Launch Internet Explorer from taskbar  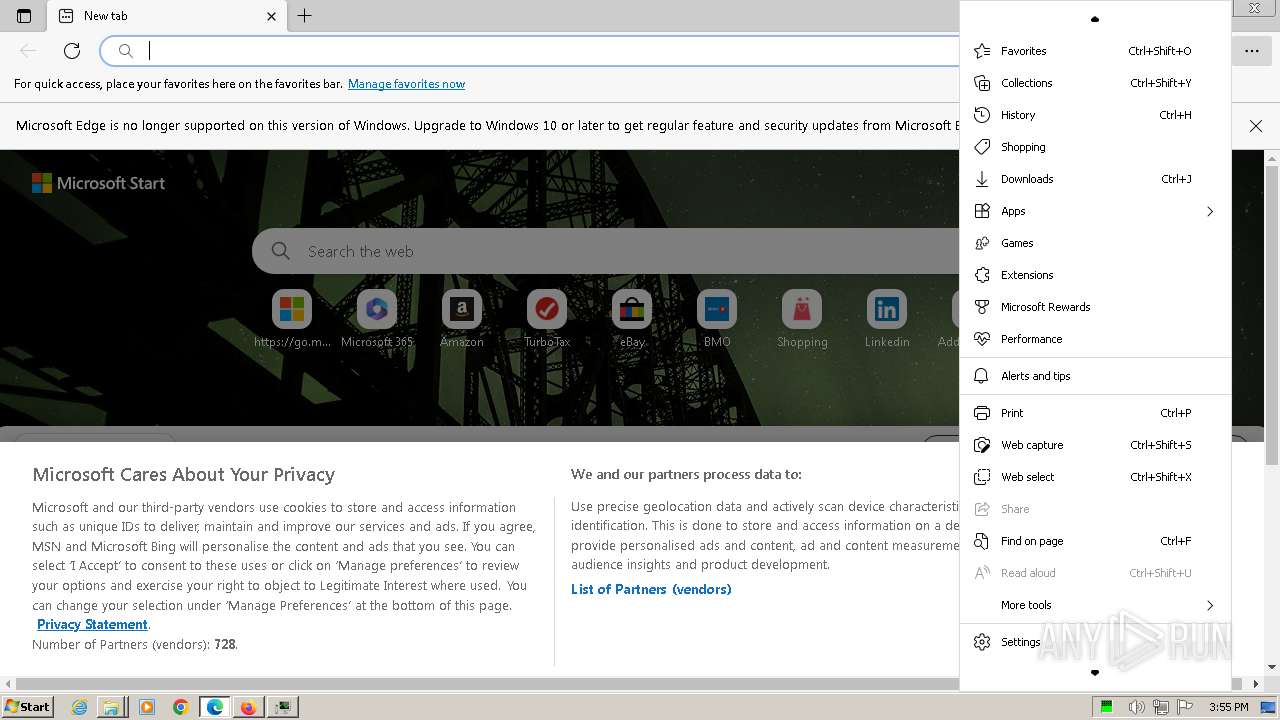click(80, 707)
